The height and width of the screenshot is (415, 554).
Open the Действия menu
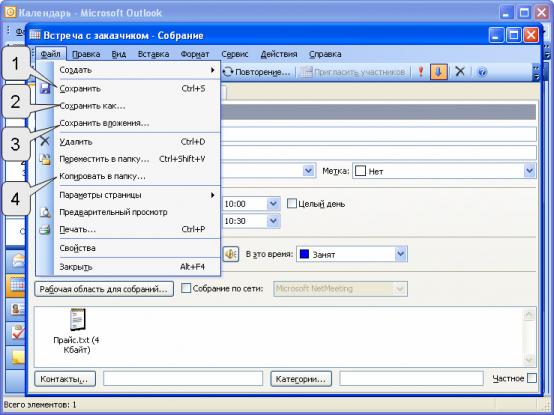279,54
